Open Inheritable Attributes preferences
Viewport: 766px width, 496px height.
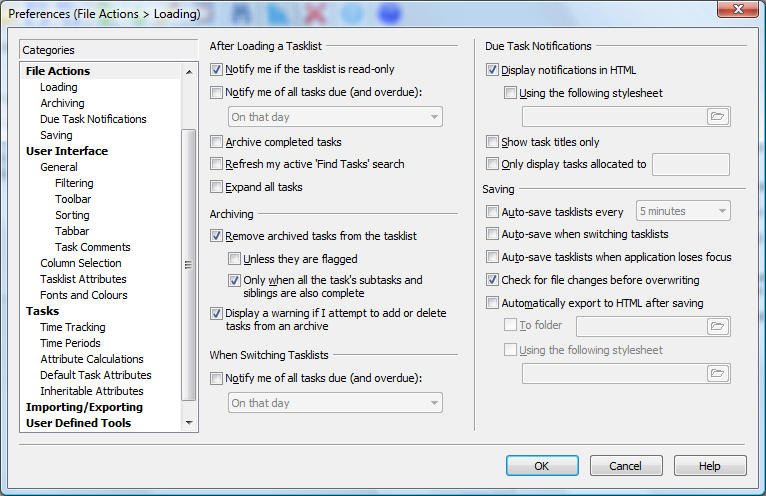(x=92, y=391)
